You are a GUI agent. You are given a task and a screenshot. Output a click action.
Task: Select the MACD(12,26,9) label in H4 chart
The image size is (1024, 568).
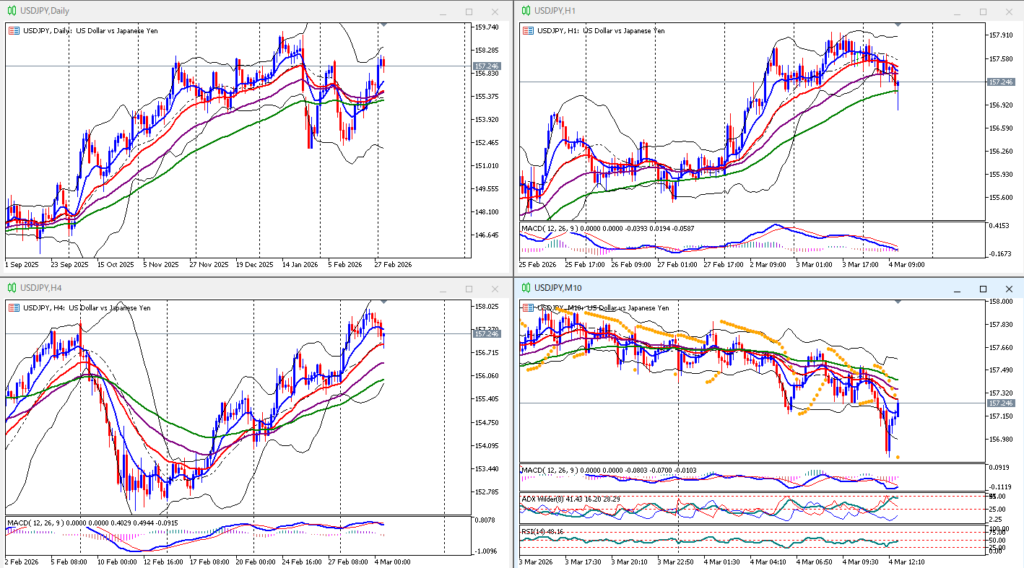40,522
